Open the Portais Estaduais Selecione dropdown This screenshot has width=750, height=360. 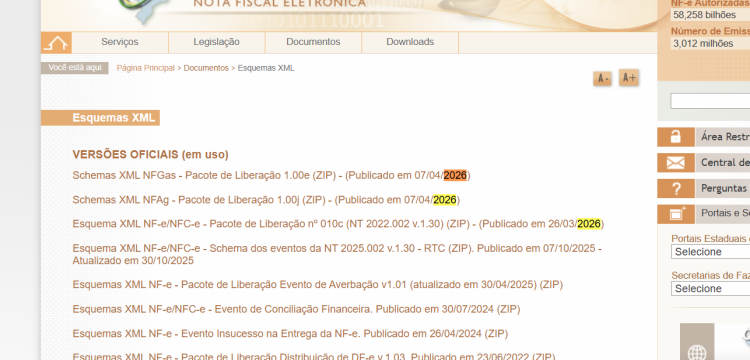tap(710, 252)
